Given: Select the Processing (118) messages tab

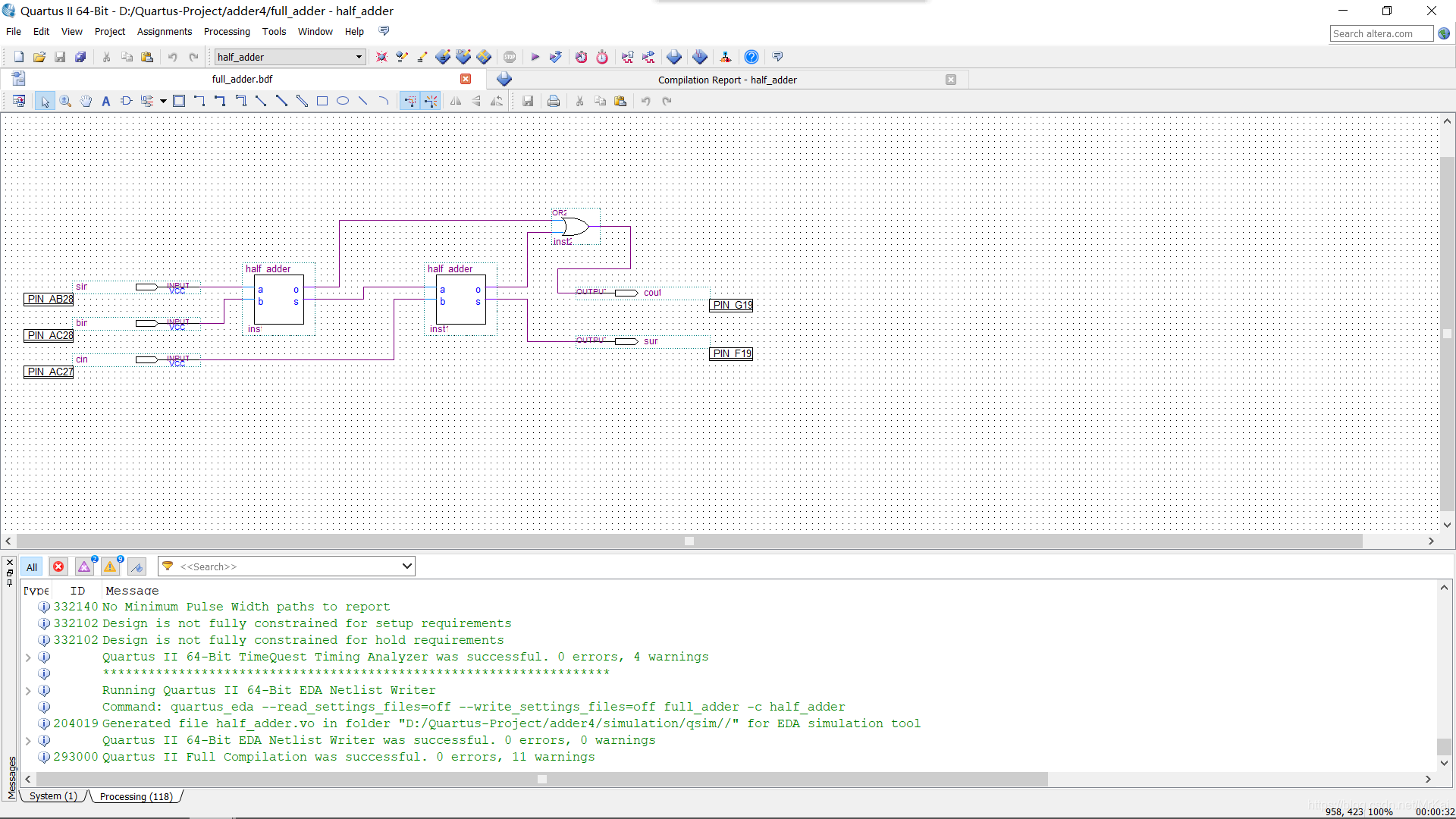Looking at the screenshot, I should (136, 796).
